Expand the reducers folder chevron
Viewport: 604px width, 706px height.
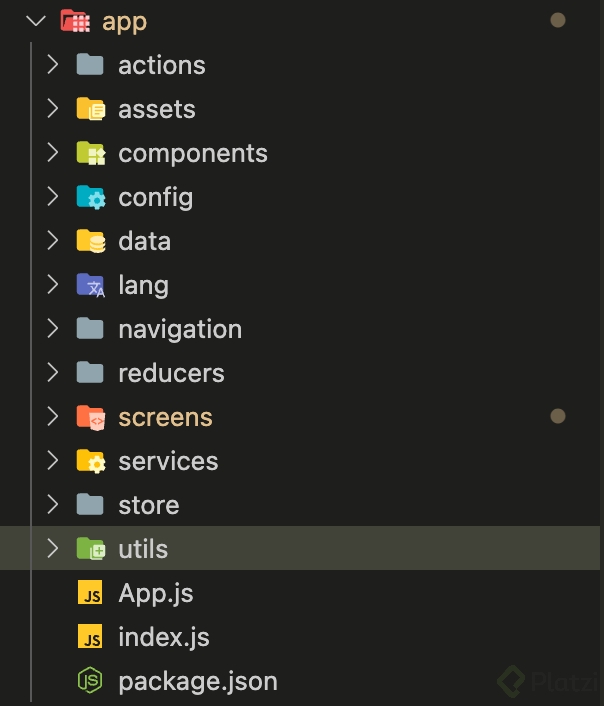(x=54, y=373)
